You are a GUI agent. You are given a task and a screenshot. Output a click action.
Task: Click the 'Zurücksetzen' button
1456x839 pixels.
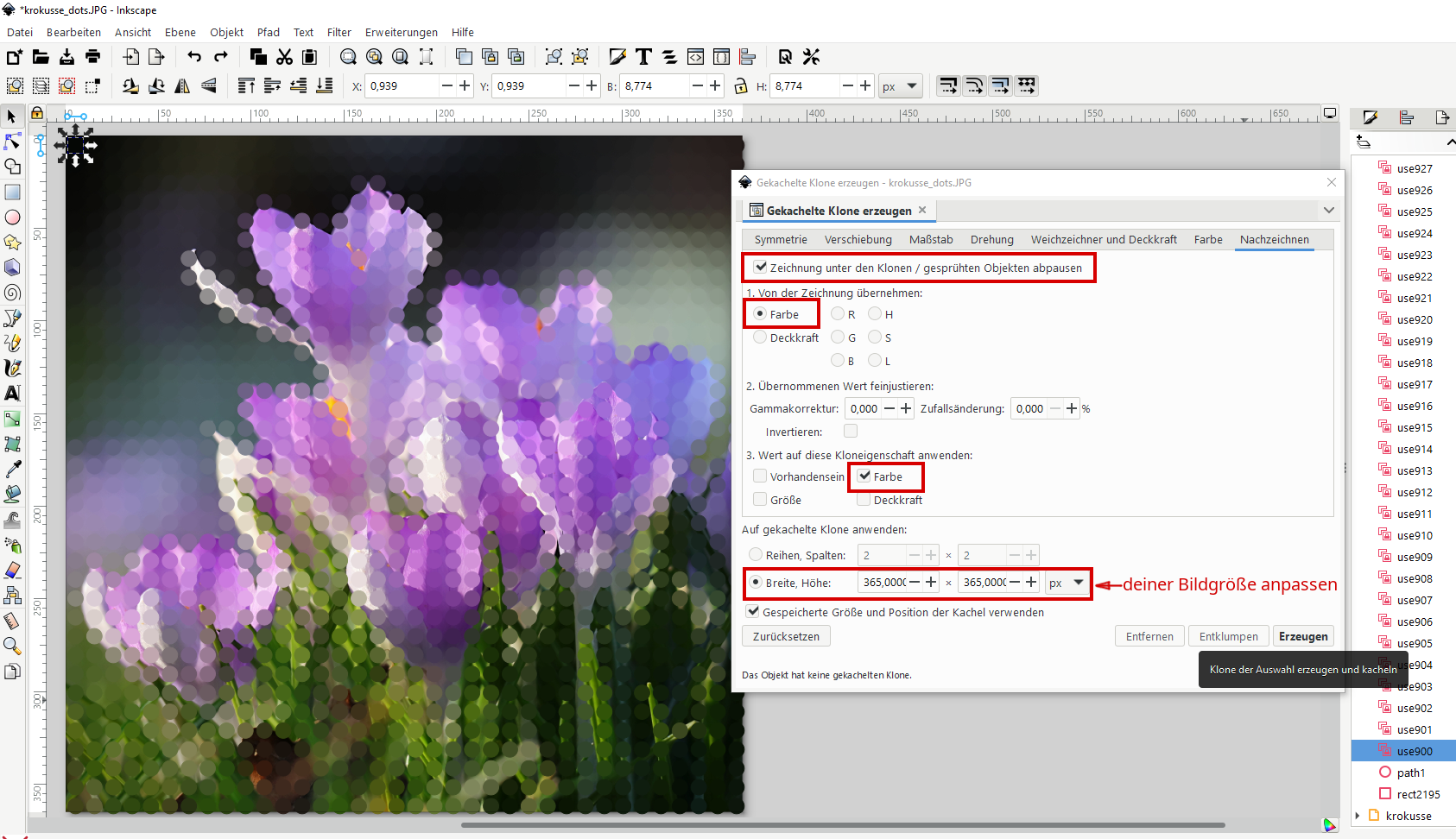pyautogui.click(x=786, y=636)
